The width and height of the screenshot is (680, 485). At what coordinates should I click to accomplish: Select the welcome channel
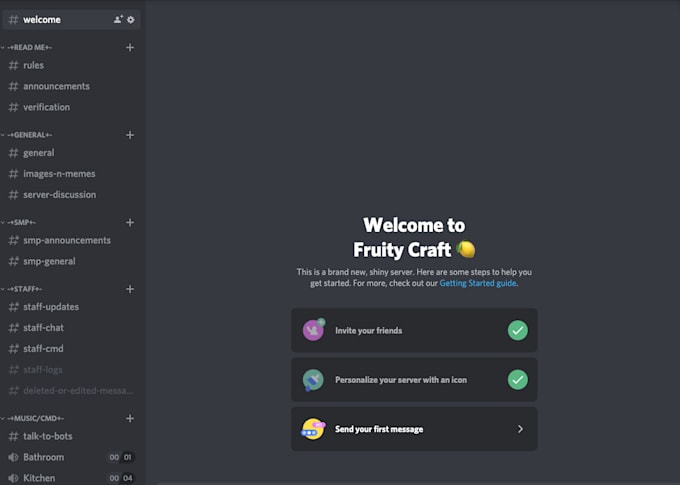pos(72,20)
